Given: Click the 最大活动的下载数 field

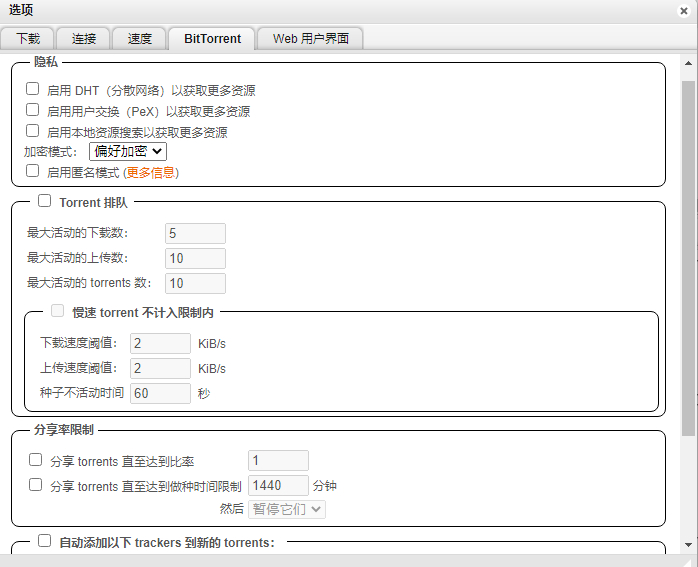Looking at the screenshot, I should tap(195, 233).
